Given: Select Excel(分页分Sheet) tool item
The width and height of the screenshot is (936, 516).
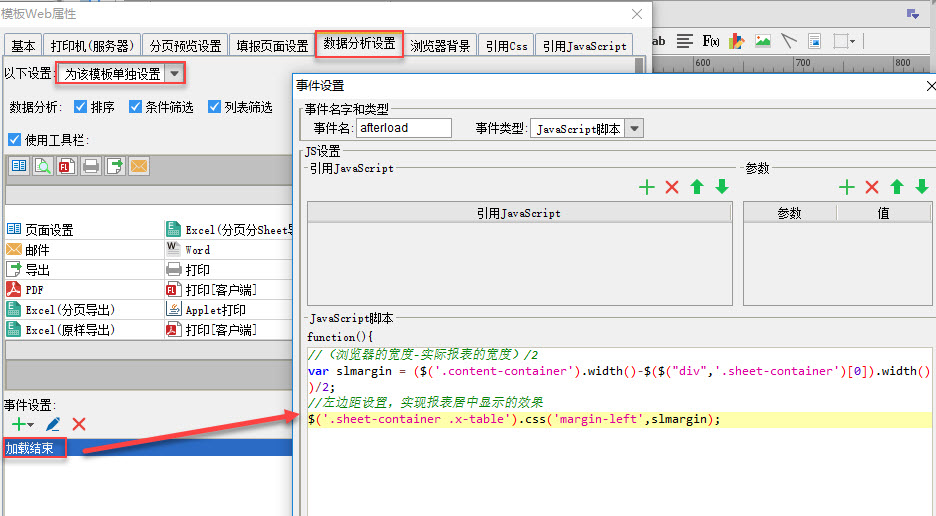Looking at the screenshot, I should [x=229, y=229].
